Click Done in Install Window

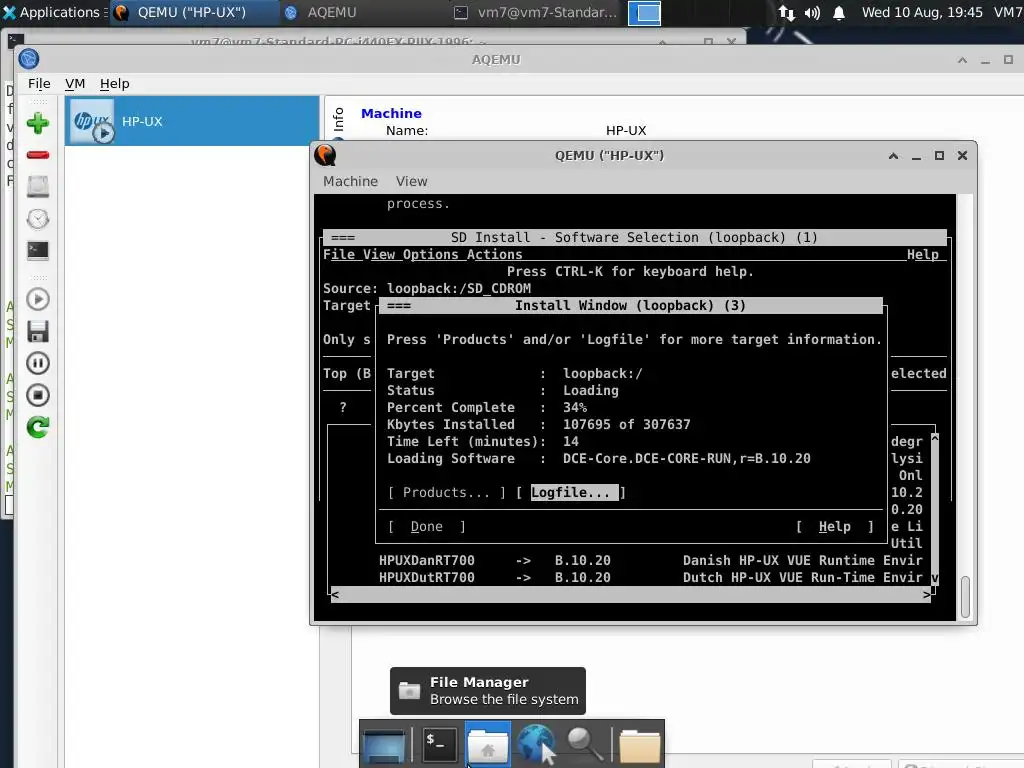tap(426, 526)
